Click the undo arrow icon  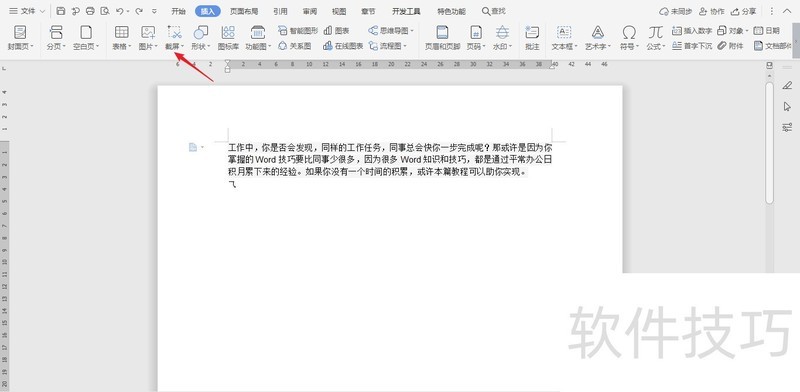click(x=119, y=11)
